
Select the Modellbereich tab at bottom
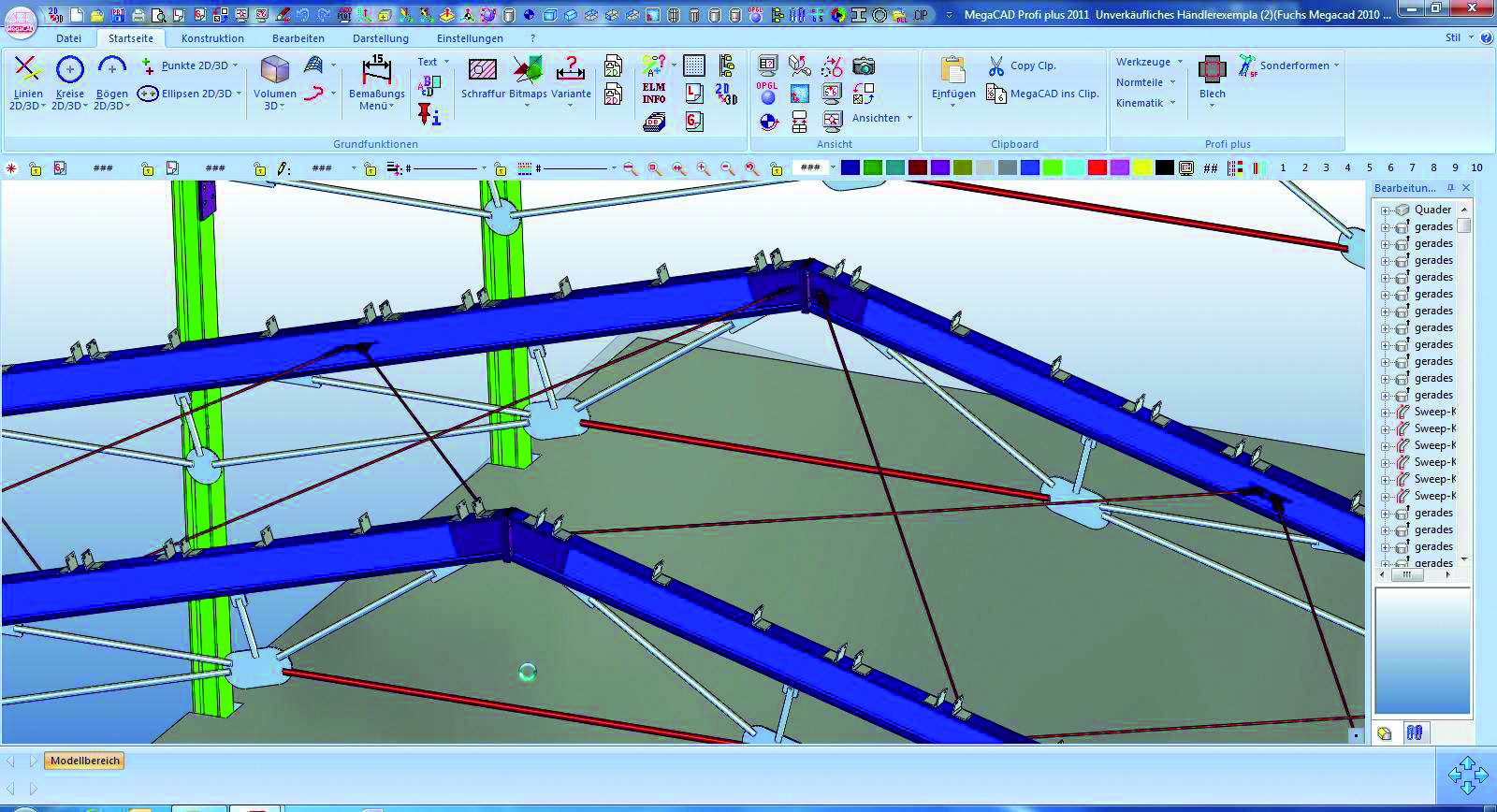tap(85, 761)
